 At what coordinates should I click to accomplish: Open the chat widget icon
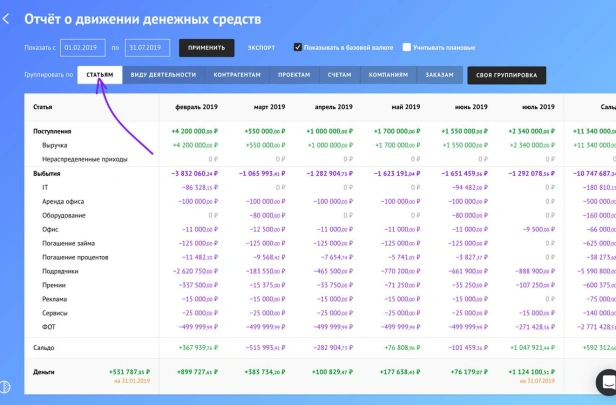point(607,382)
